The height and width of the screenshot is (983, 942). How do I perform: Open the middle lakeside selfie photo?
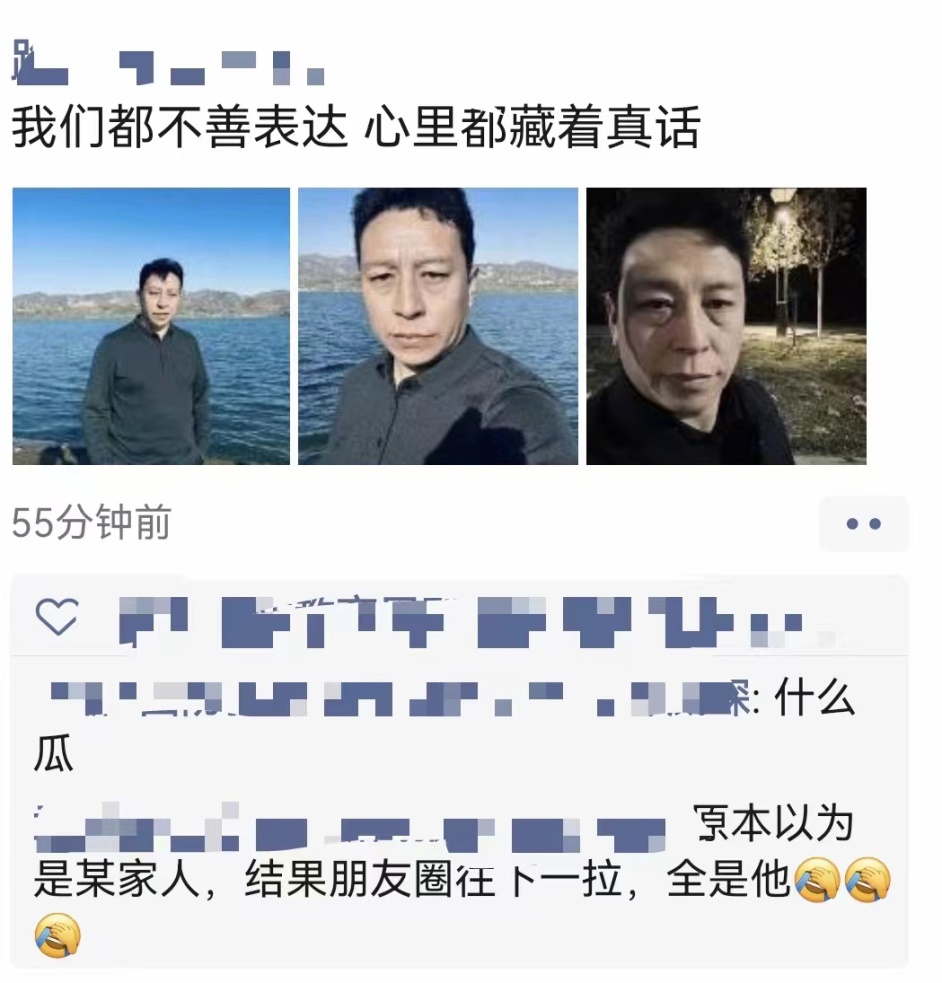click(x=437, y=326)
